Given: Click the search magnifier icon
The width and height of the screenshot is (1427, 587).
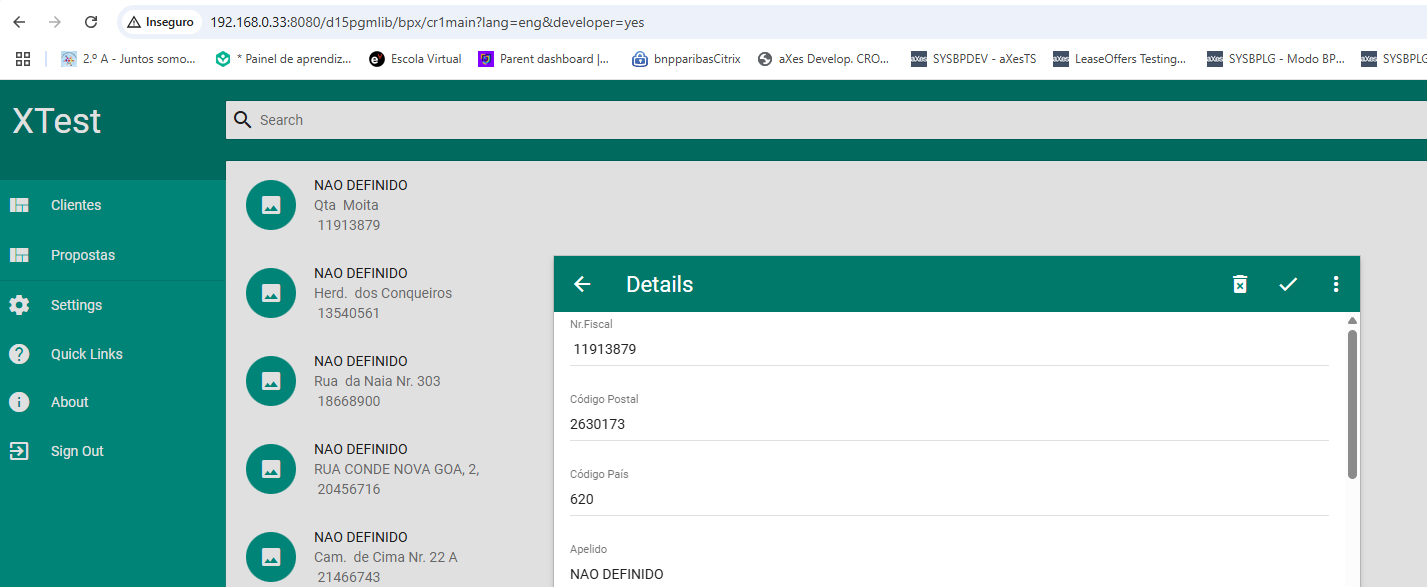Looking at the screenshot, I should [x=242, y=120].
